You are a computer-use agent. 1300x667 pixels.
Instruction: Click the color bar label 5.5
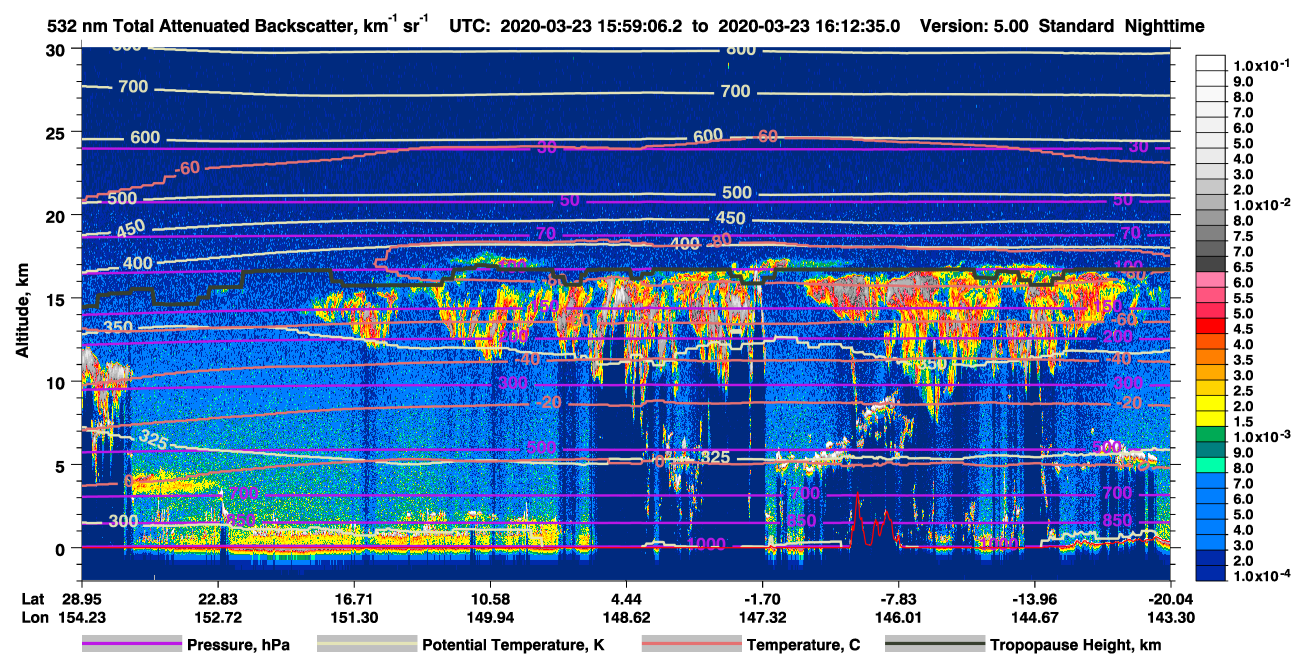1244,298
